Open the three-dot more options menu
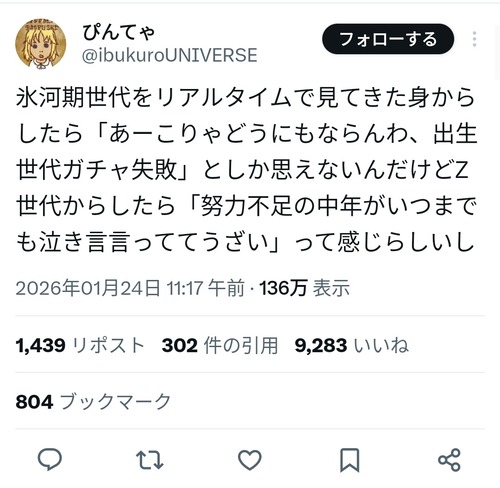Screen dimensions: 500x488 (474, 39)
